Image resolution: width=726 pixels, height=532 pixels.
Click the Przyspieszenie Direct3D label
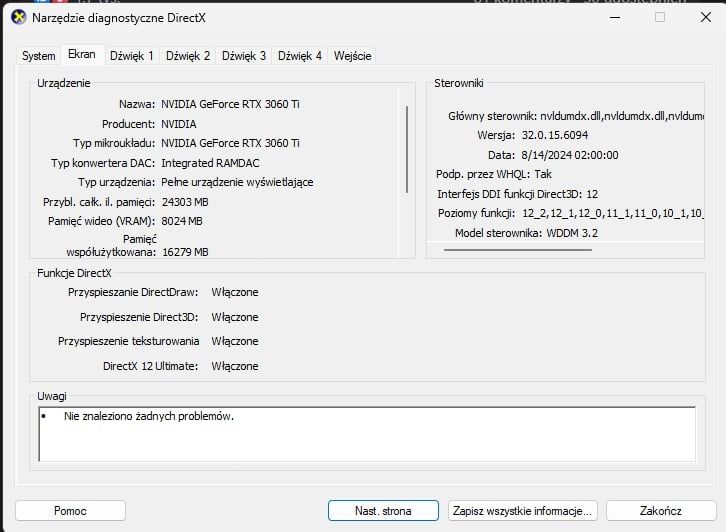click(139, 317)
